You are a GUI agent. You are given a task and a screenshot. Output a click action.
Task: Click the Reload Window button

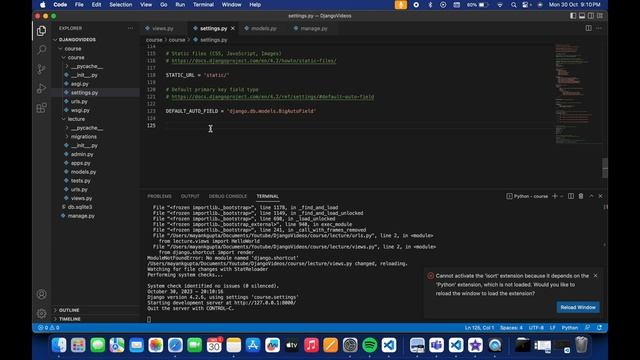[x=578, y=307]
